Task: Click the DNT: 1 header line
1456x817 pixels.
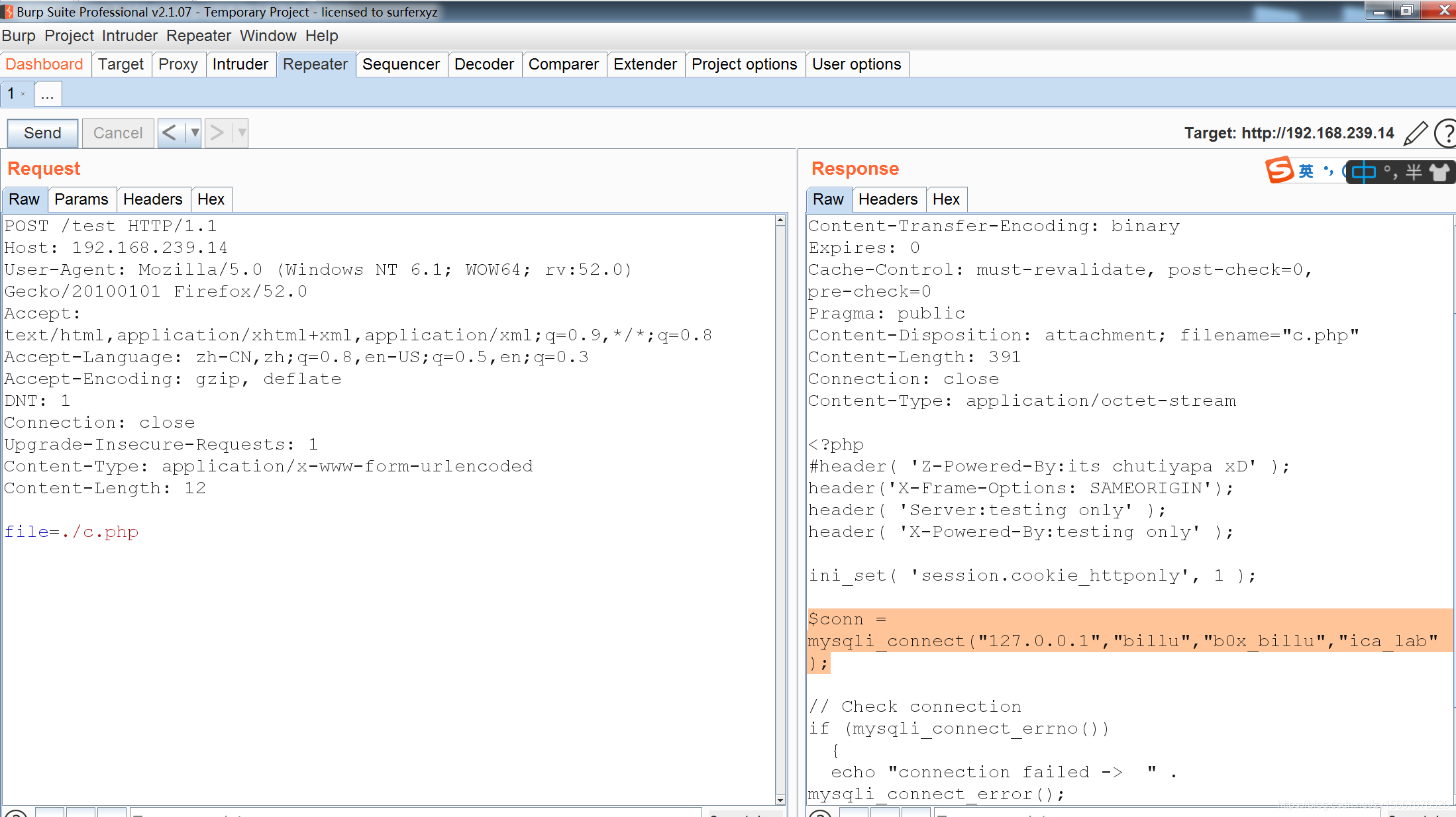Action: 37,401
